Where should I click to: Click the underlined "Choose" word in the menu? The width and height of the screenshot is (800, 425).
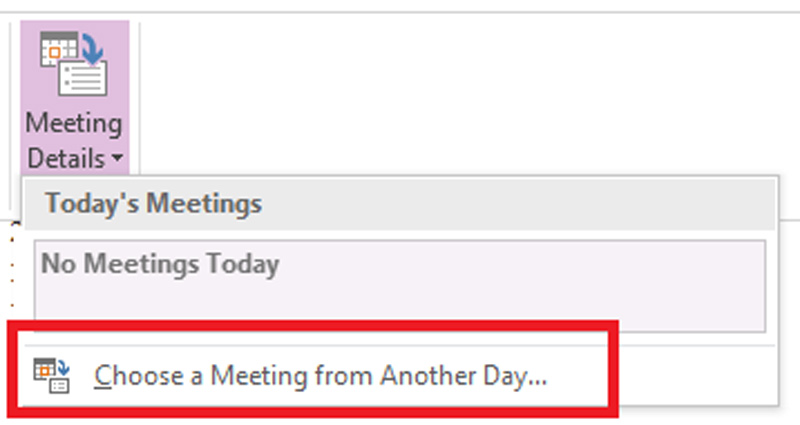point(131,375)
